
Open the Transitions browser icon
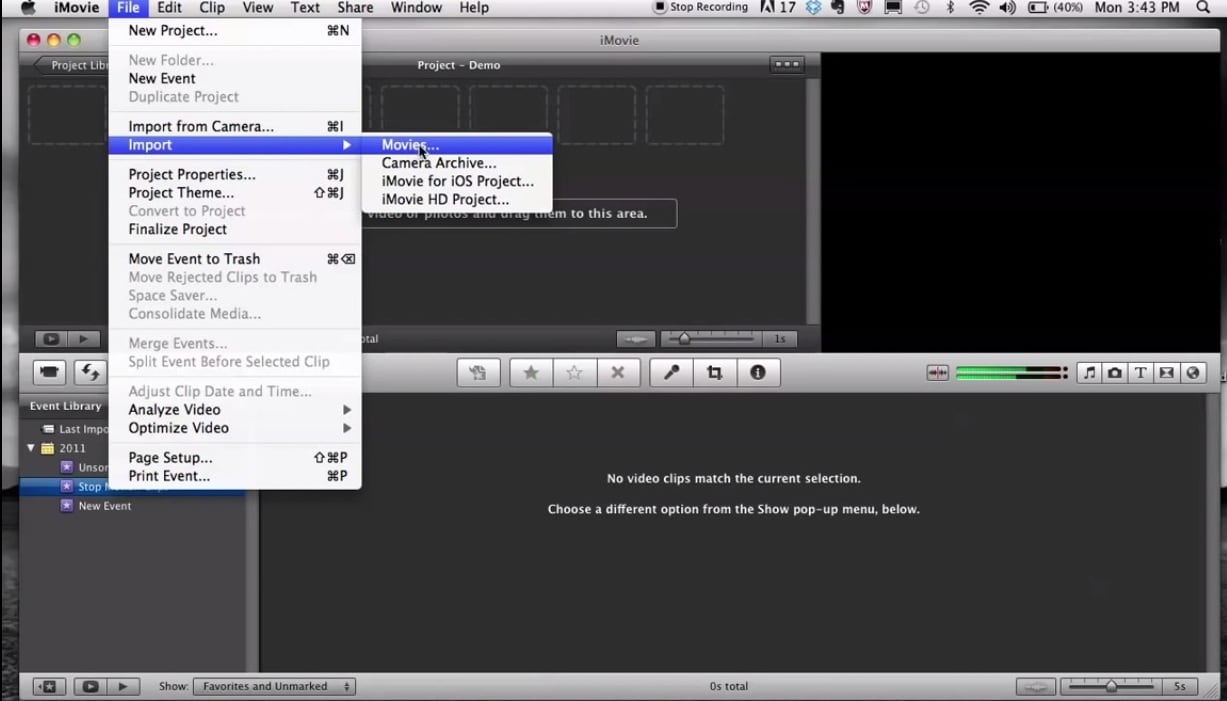[x=1166, y=372]
